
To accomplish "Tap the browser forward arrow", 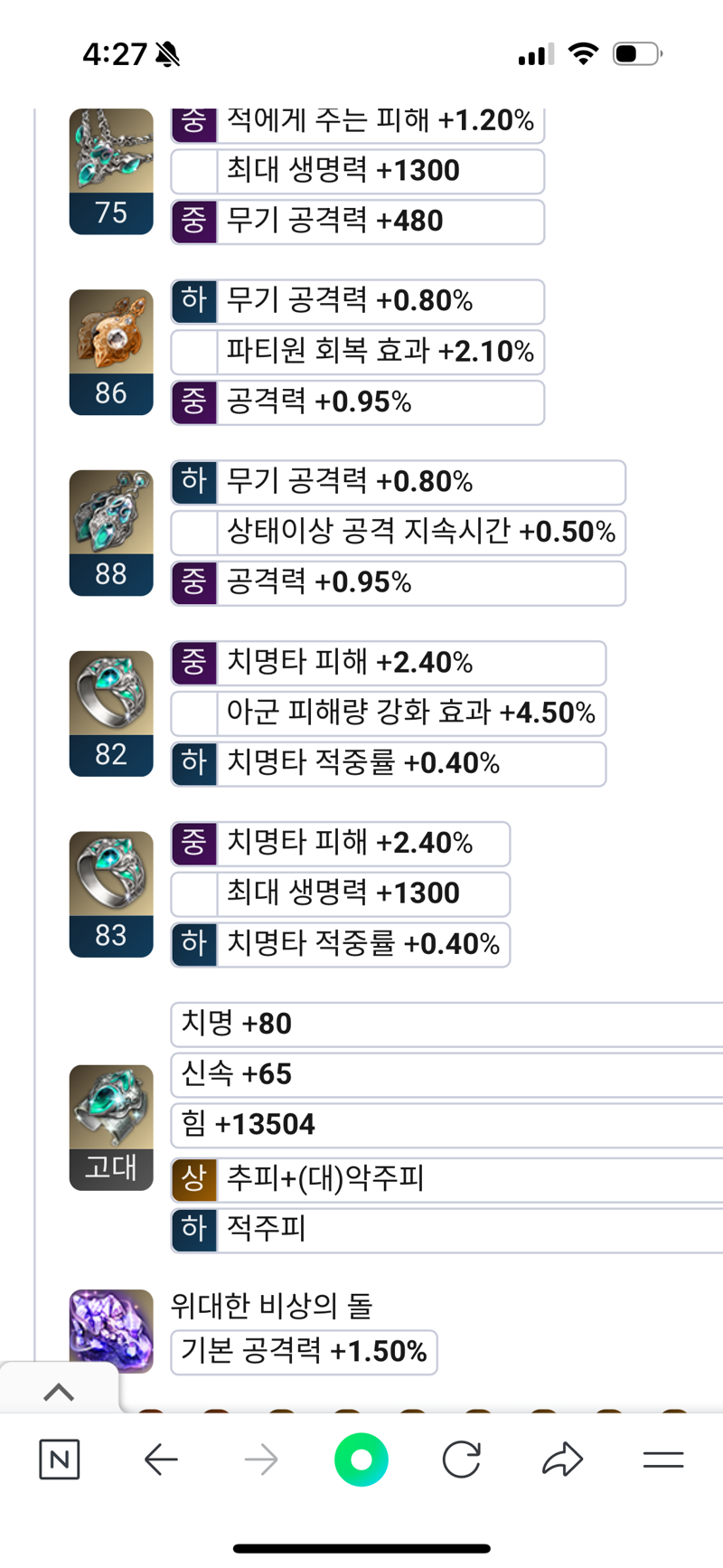I will (261, 1459).
